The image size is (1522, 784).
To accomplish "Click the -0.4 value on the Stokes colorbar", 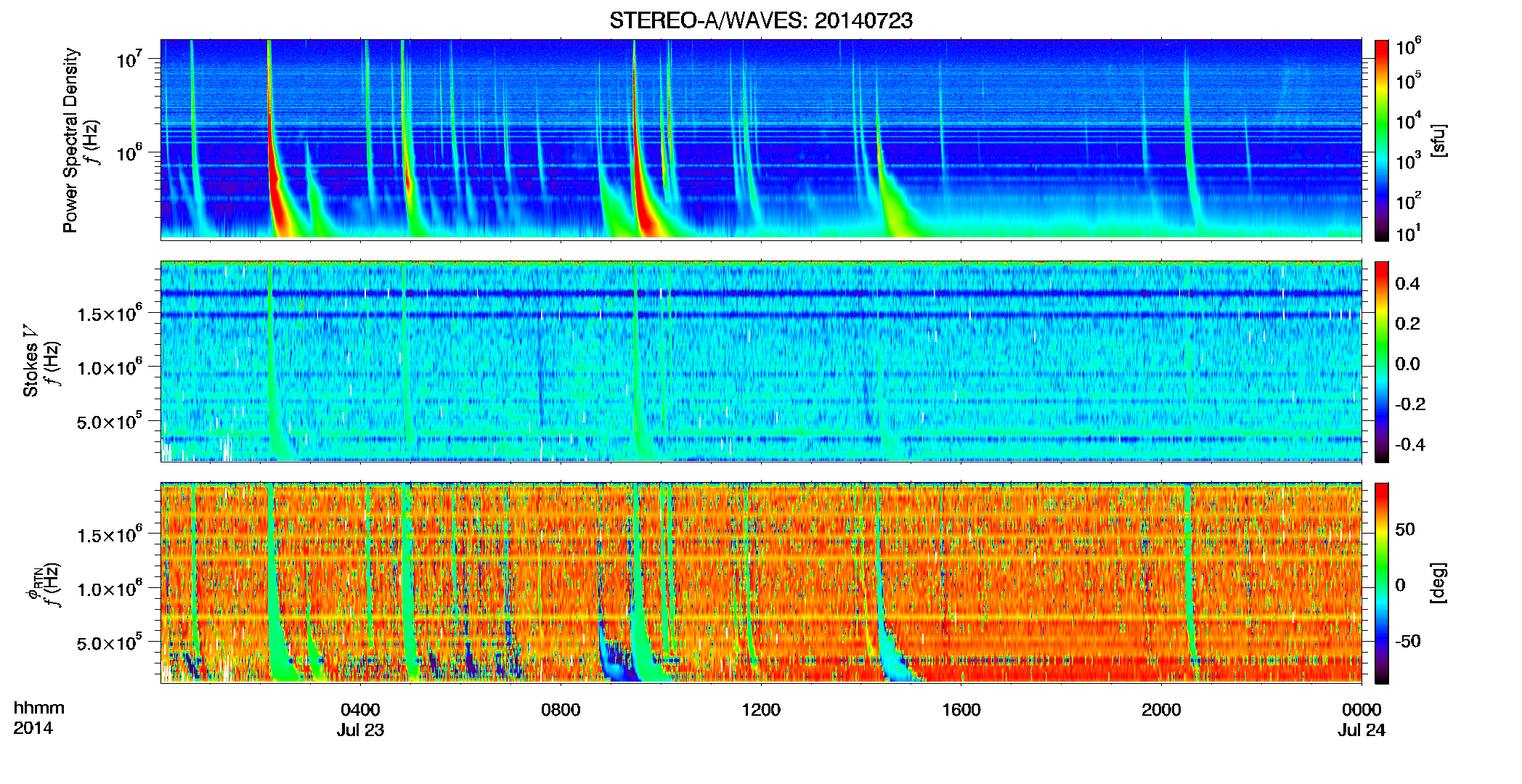I will click(x=1409, y=444).
